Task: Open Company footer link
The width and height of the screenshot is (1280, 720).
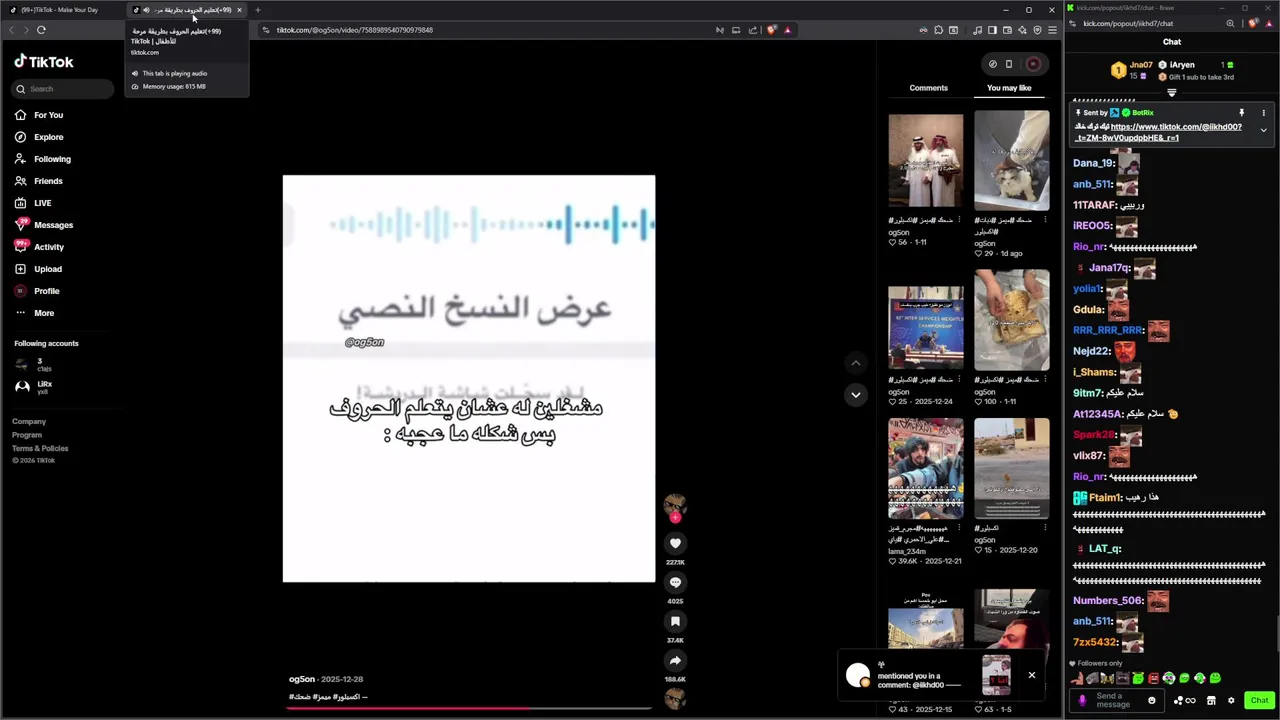Action: 29,421
